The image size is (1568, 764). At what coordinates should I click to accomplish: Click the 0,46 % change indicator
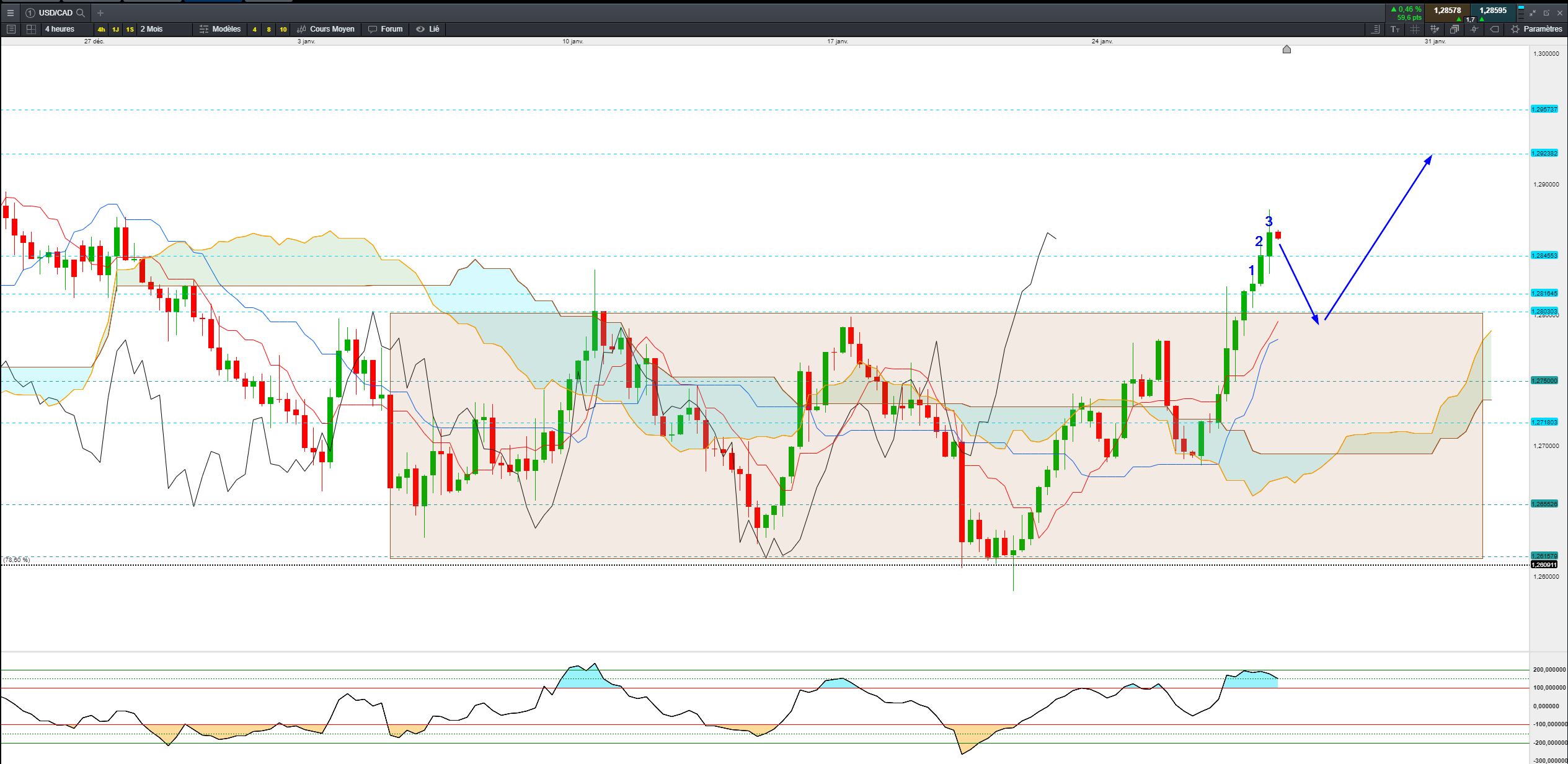click(1406, 9)
